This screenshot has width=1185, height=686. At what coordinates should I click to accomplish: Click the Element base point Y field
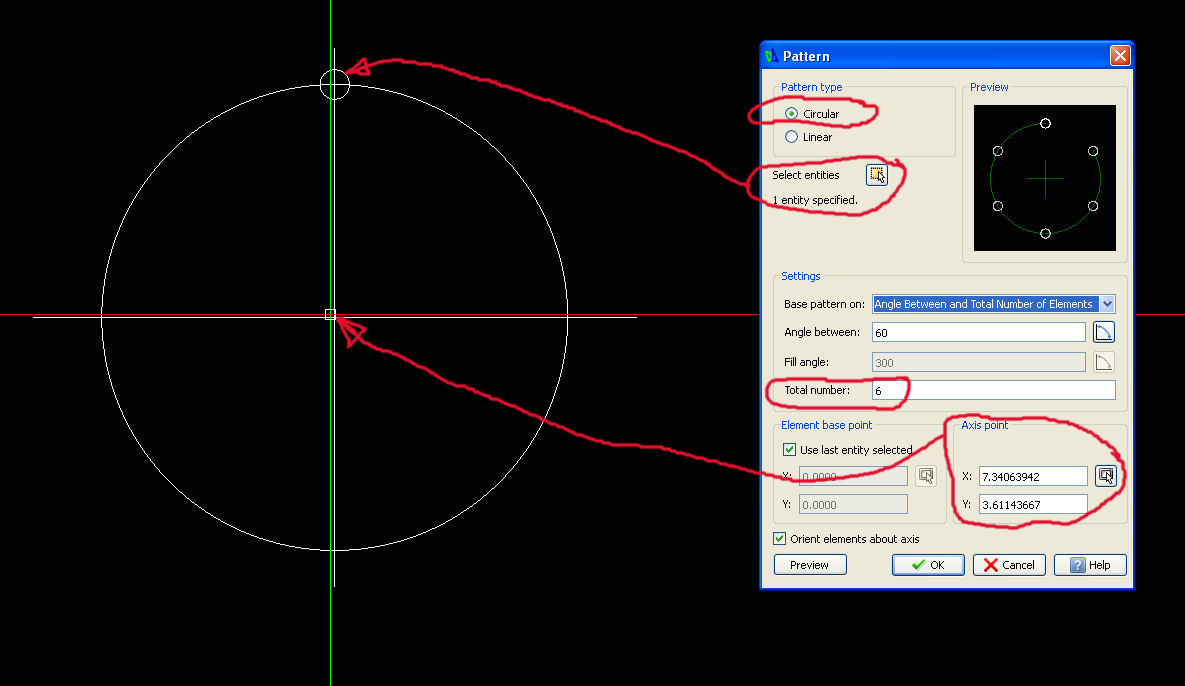pyautogui.click(x=853, y=504)
